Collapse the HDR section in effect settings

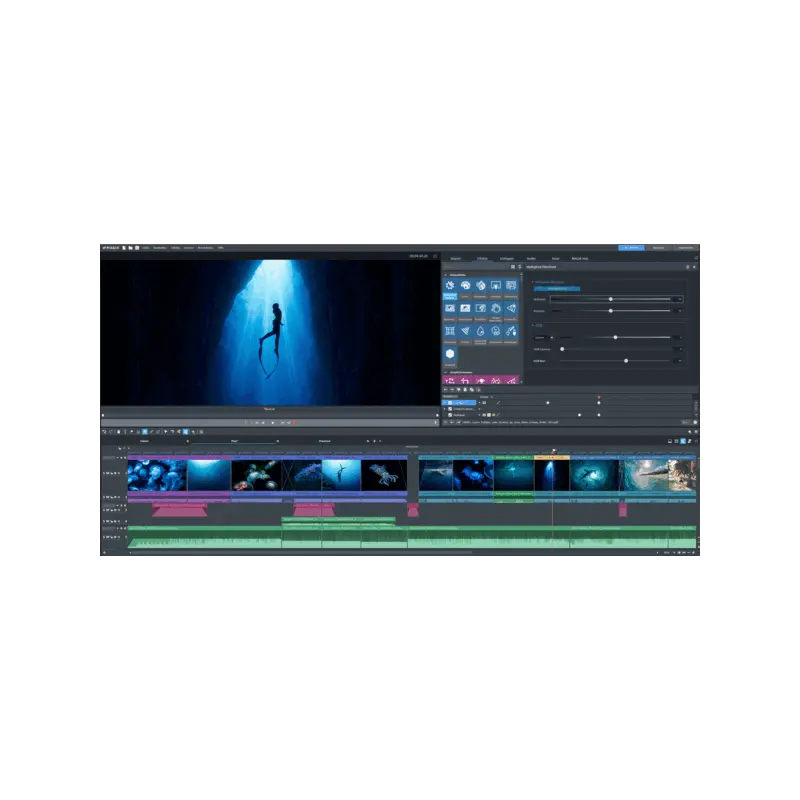tap(533, 326)
